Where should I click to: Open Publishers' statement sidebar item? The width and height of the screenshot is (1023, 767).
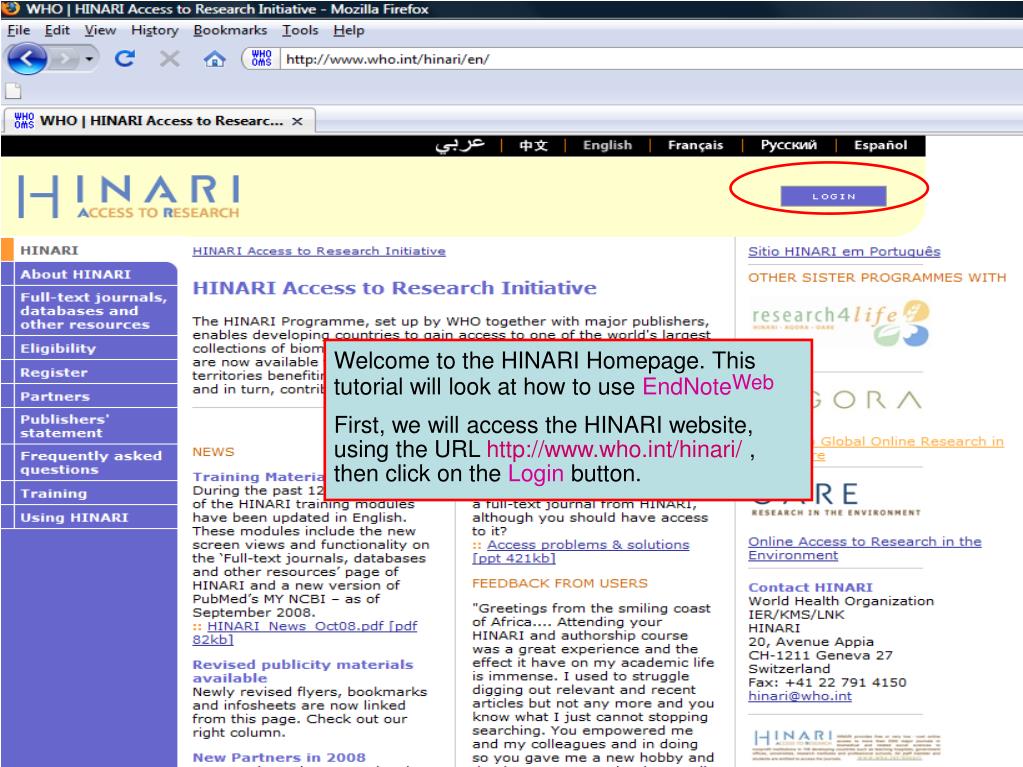pos(89,426)
